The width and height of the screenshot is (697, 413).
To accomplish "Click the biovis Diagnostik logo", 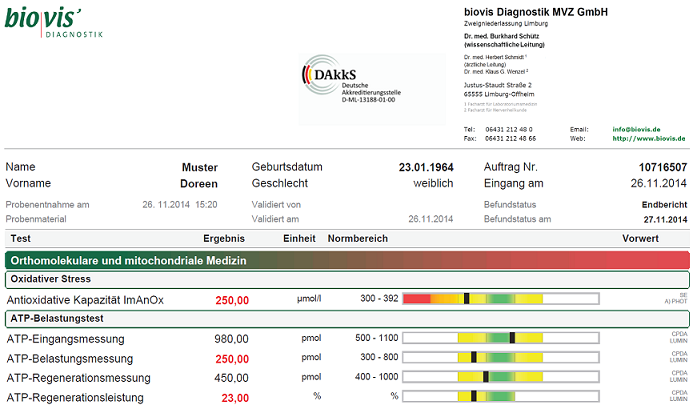I will [x=54, y=22].
